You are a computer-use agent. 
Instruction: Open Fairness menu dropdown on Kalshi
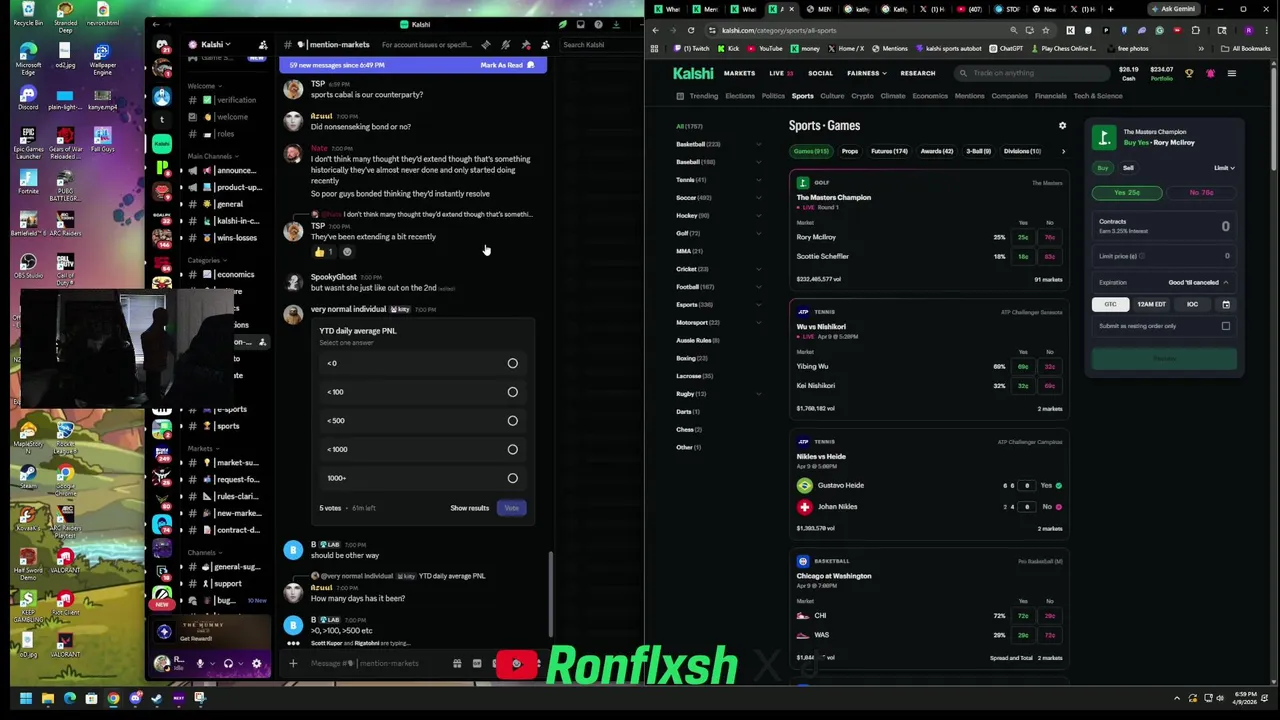(866, 73)
